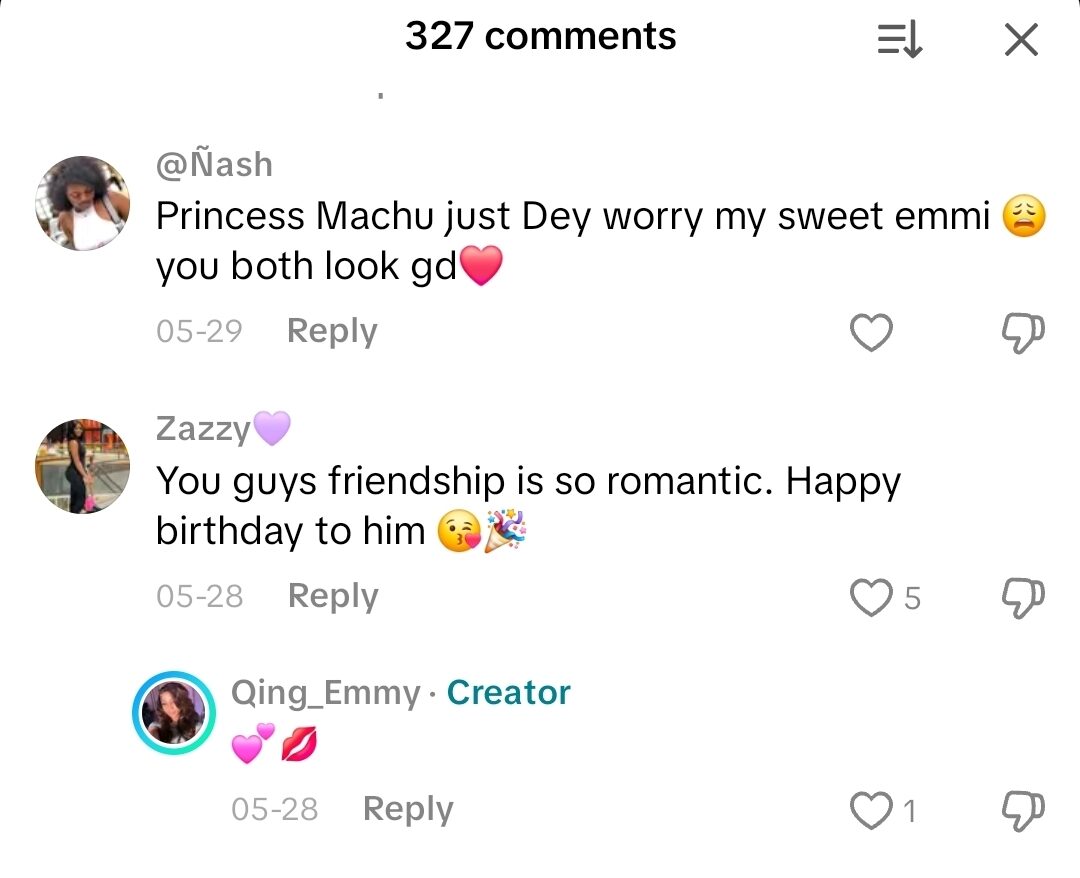Click the like count on Zazzy's comment
This screenshot has height=878, width=1080.
(x=912, y=599)
